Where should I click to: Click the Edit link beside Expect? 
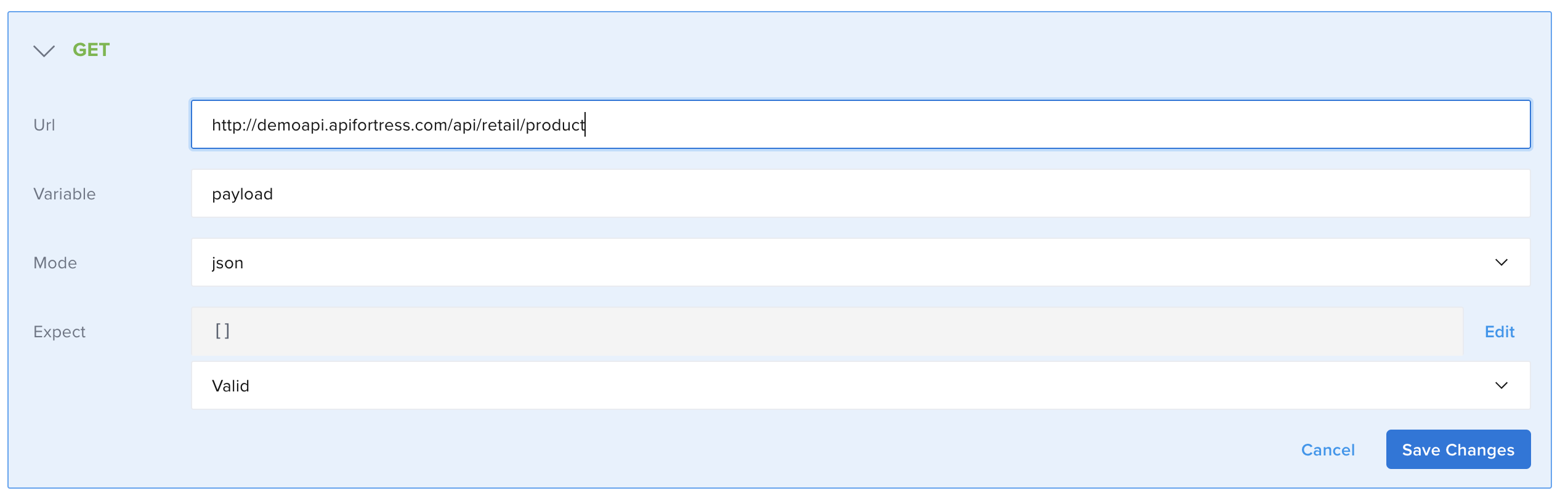click(1499, 332)
